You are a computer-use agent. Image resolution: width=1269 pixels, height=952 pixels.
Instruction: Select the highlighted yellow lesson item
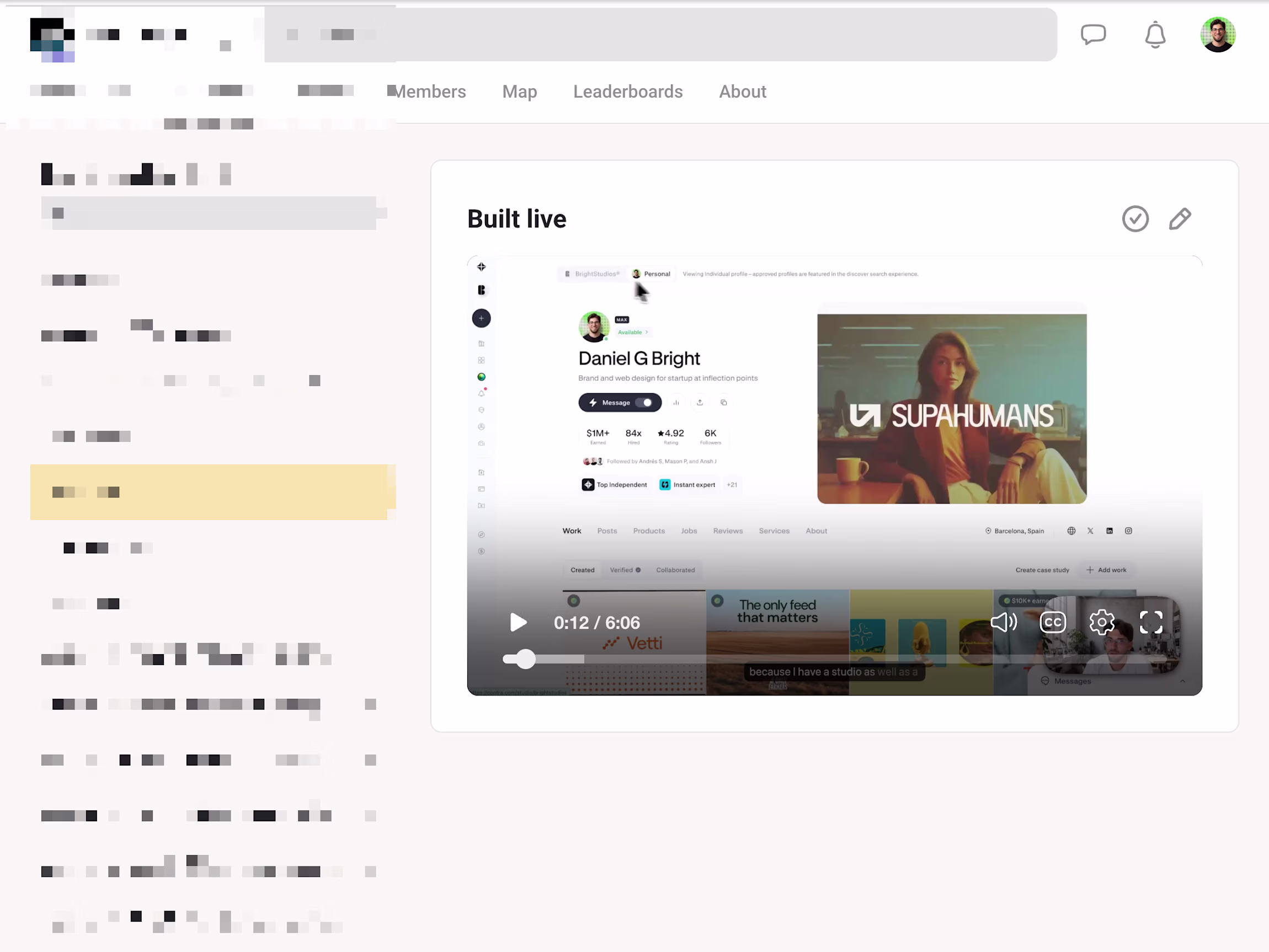coord(213,492)
